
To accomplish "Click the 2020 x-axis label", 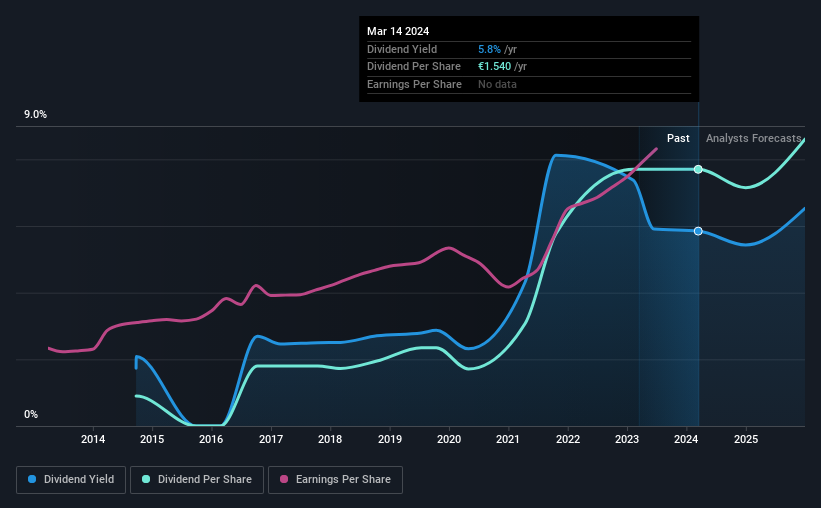I will point(449,439).
